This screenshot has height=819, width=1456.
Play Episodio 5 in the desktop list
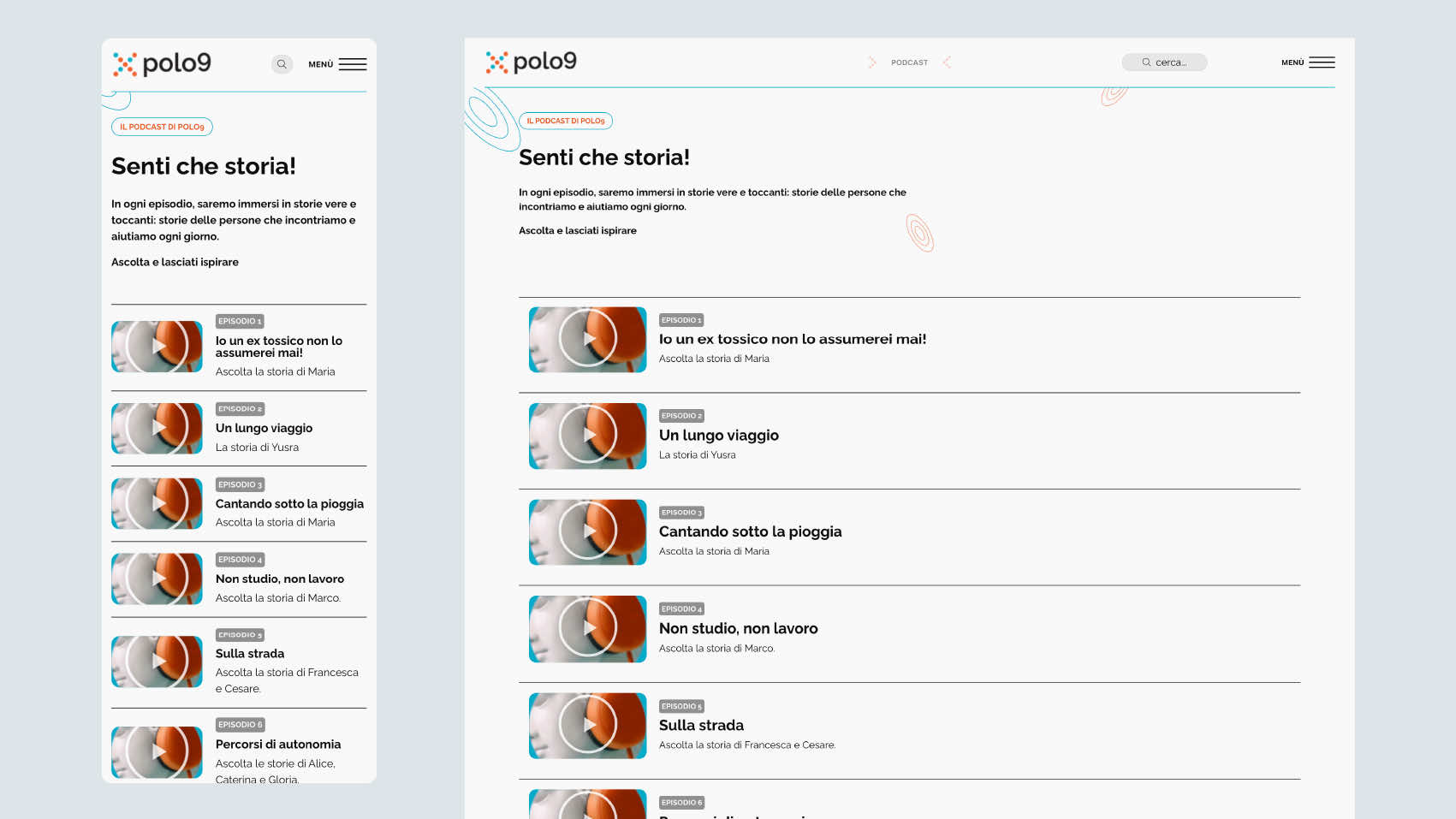point(588,725)
